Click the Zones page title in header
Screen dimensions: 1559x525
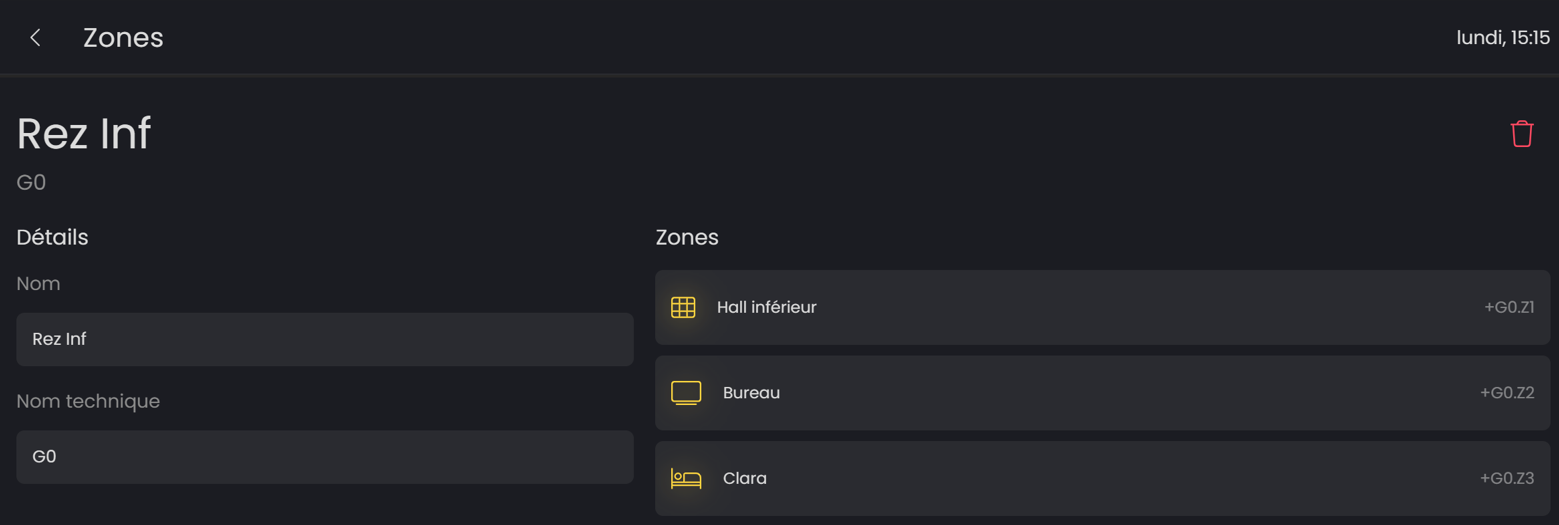click(123, 38)
